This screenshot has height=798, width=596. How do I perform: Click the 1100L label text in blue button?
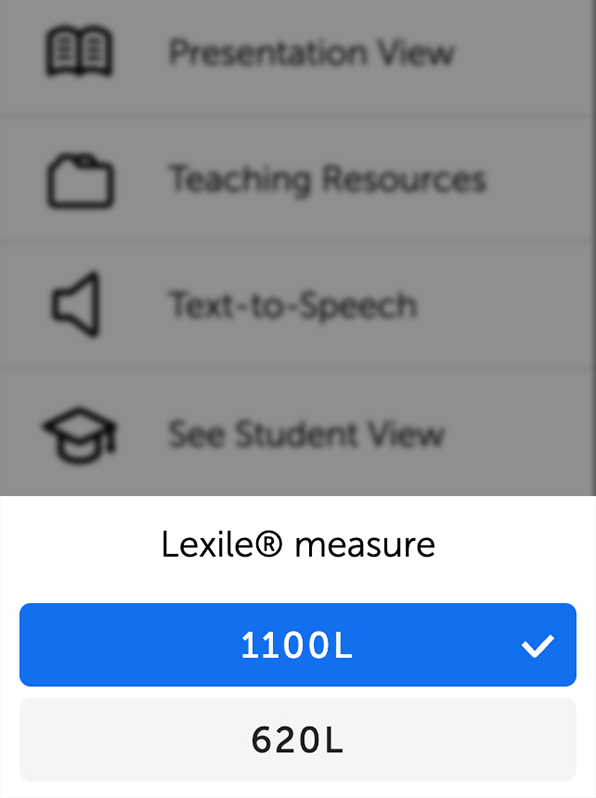tap(297, 645)
